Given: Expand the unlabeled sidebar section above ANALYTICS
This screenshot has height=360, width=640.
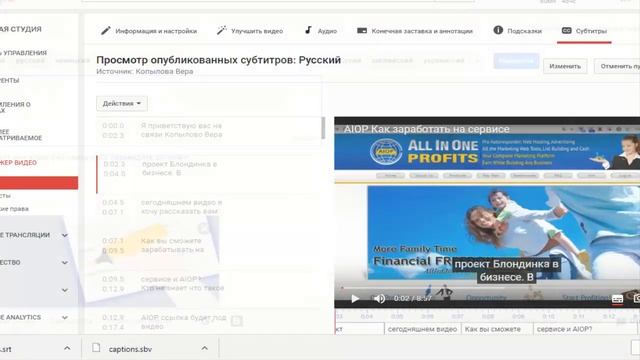Looking at the screenshot, I should point(64,290).
